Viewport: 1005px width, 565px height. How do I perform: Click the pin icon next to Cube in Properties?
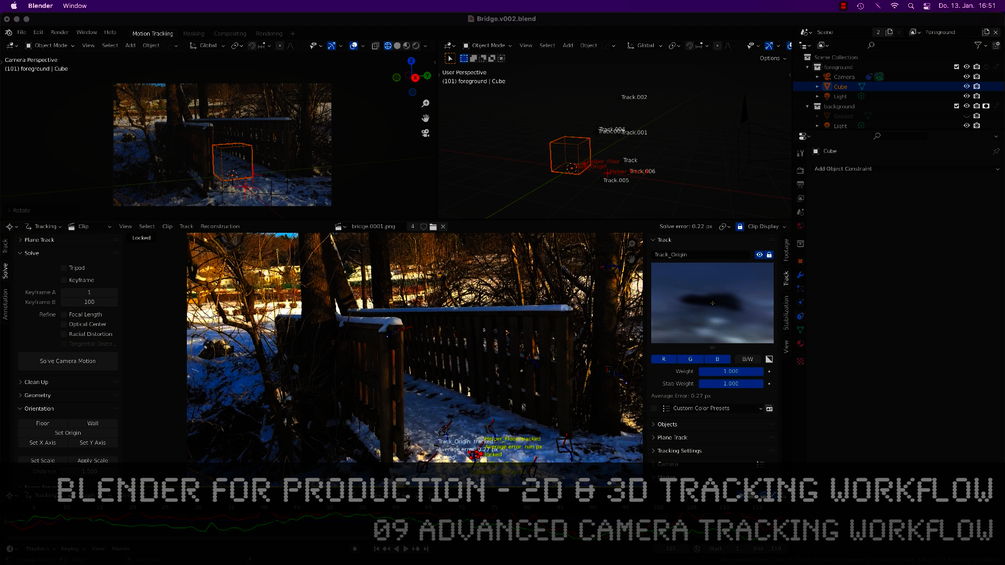click(995, 151)
